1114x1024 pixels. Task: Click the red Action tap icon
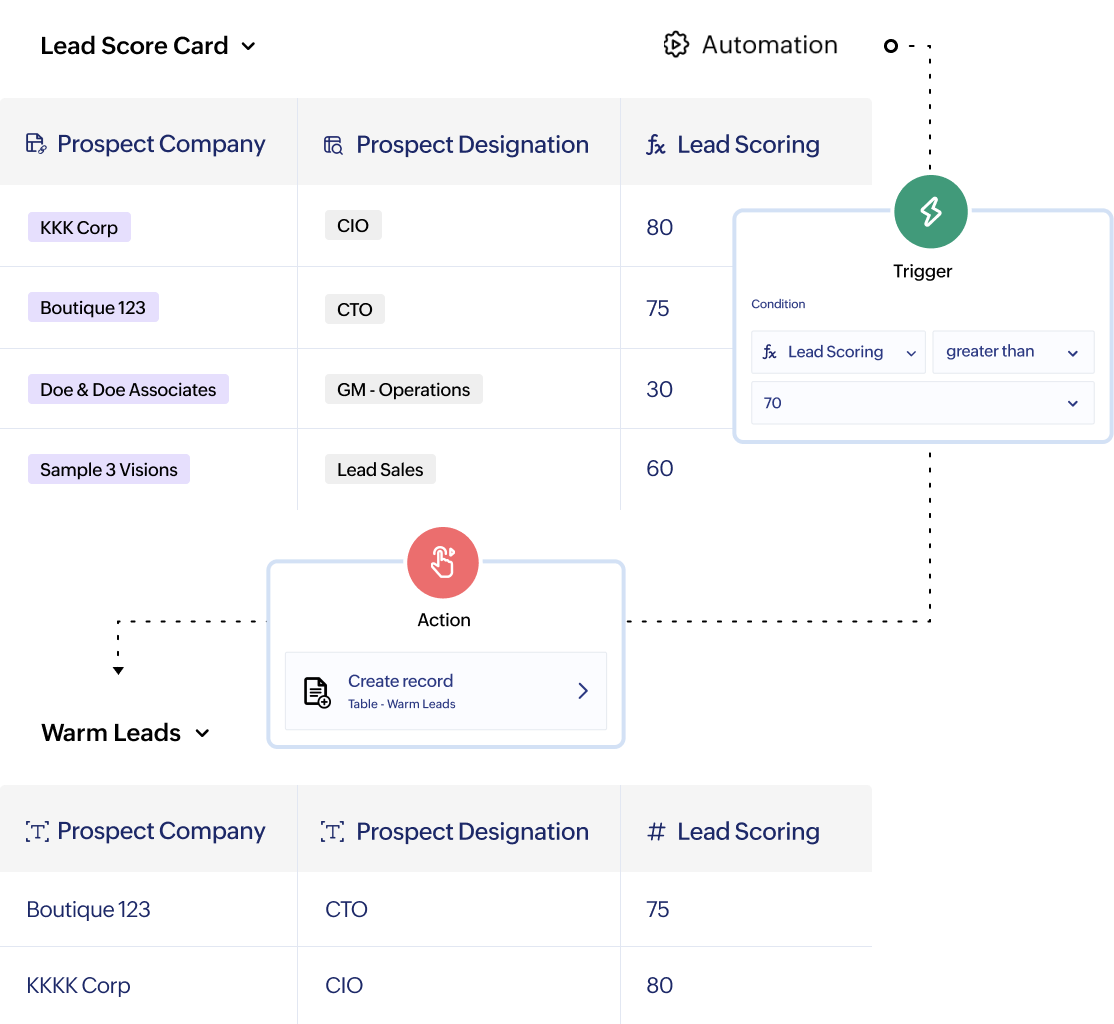[443, 563]
